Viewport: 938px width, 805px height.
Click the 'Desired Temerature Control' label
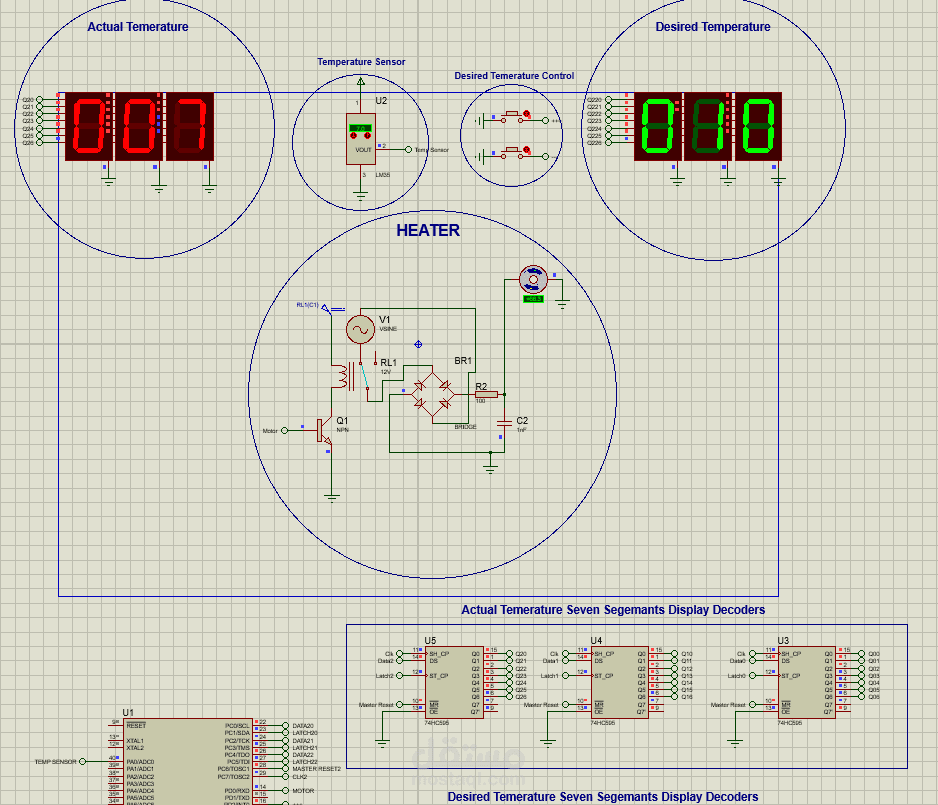pos(514,76)
